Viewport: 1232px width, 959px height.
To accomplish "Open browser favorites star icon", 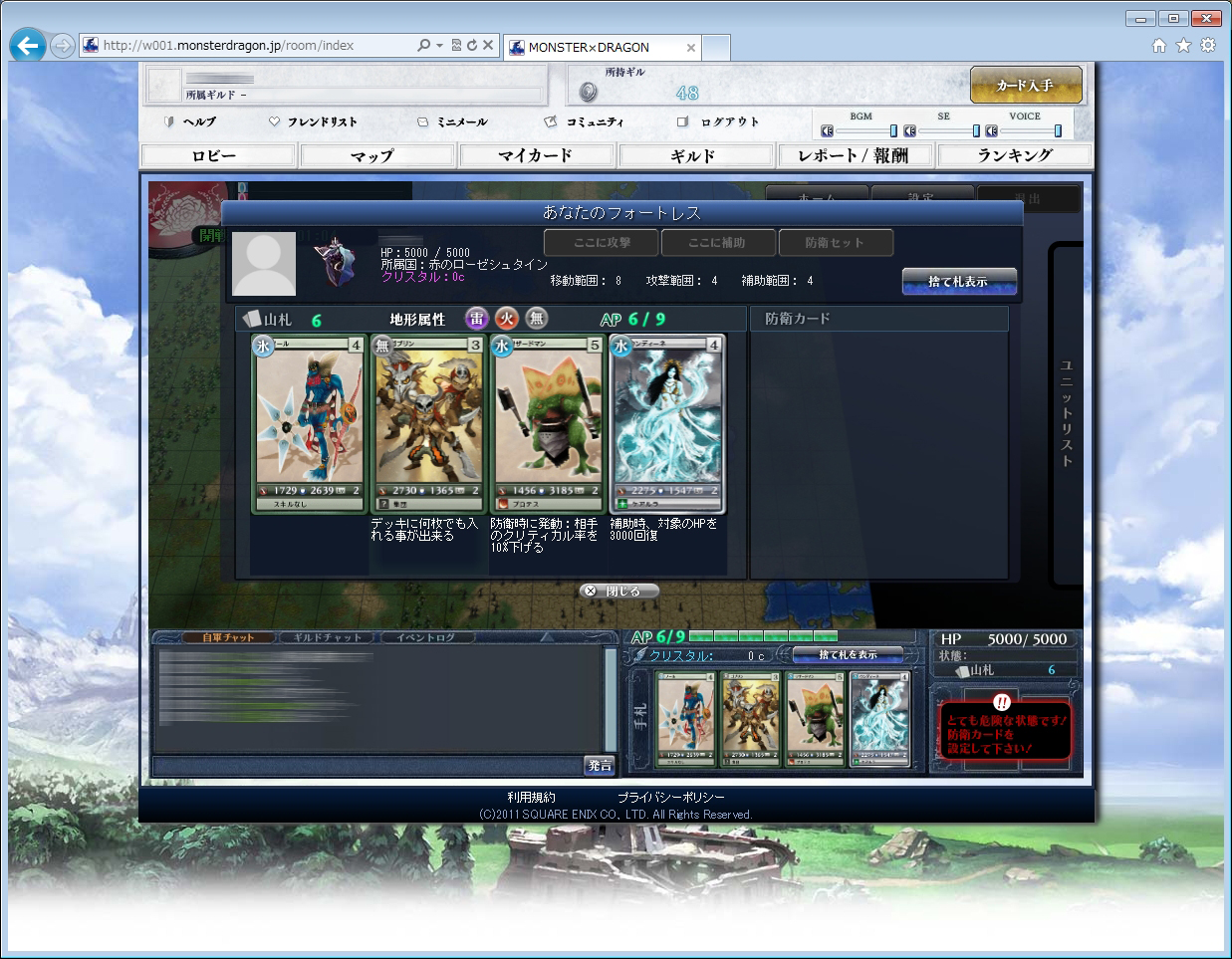I will (x=1183, y=45).
